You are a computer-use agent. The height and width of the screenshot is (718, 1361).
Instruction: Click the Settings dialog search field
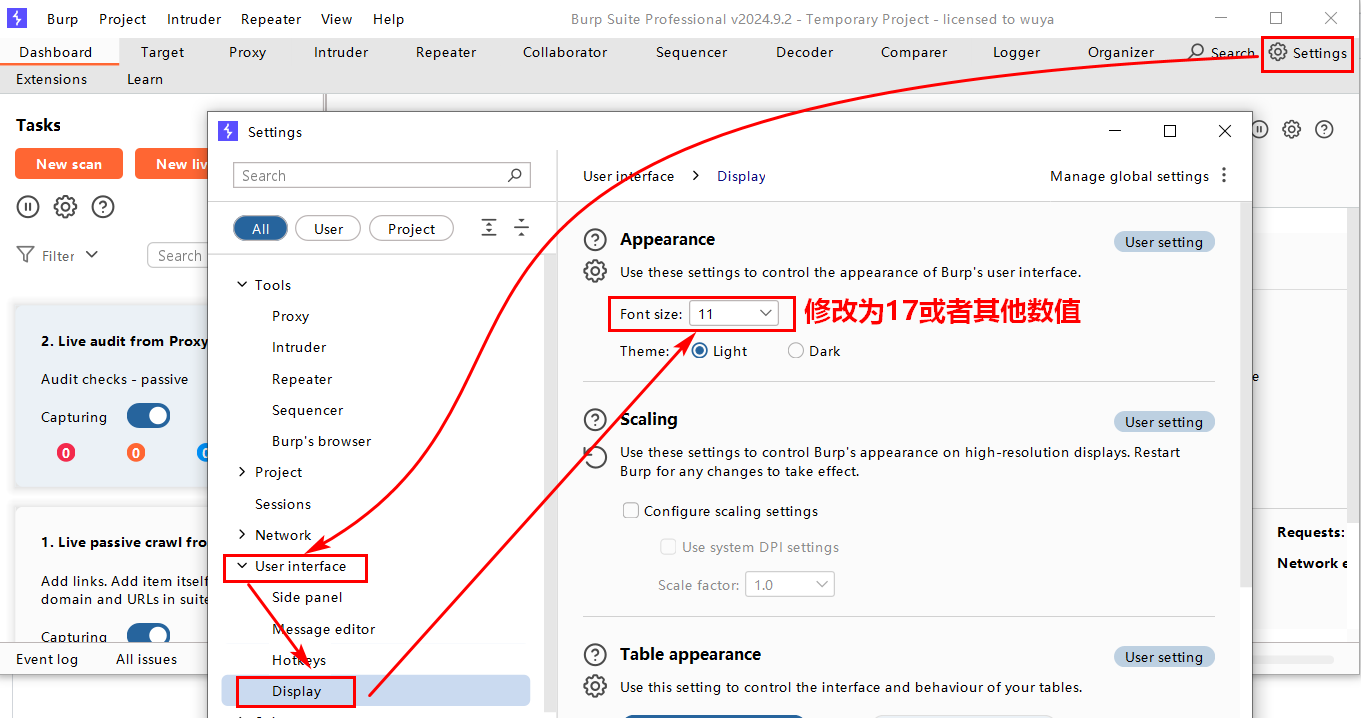382,175
